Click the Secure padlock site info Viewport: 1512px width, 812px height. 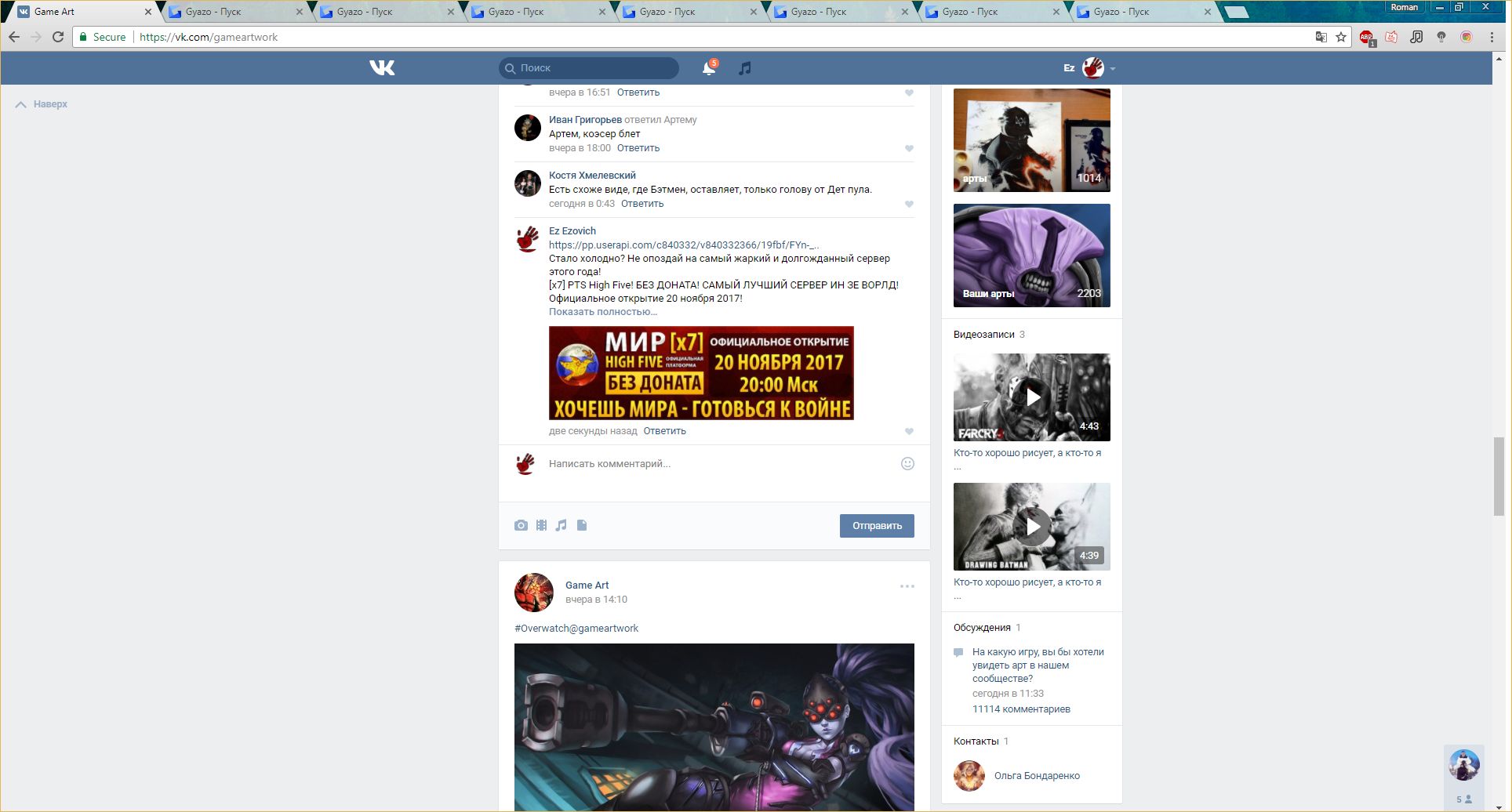point(103,37)
